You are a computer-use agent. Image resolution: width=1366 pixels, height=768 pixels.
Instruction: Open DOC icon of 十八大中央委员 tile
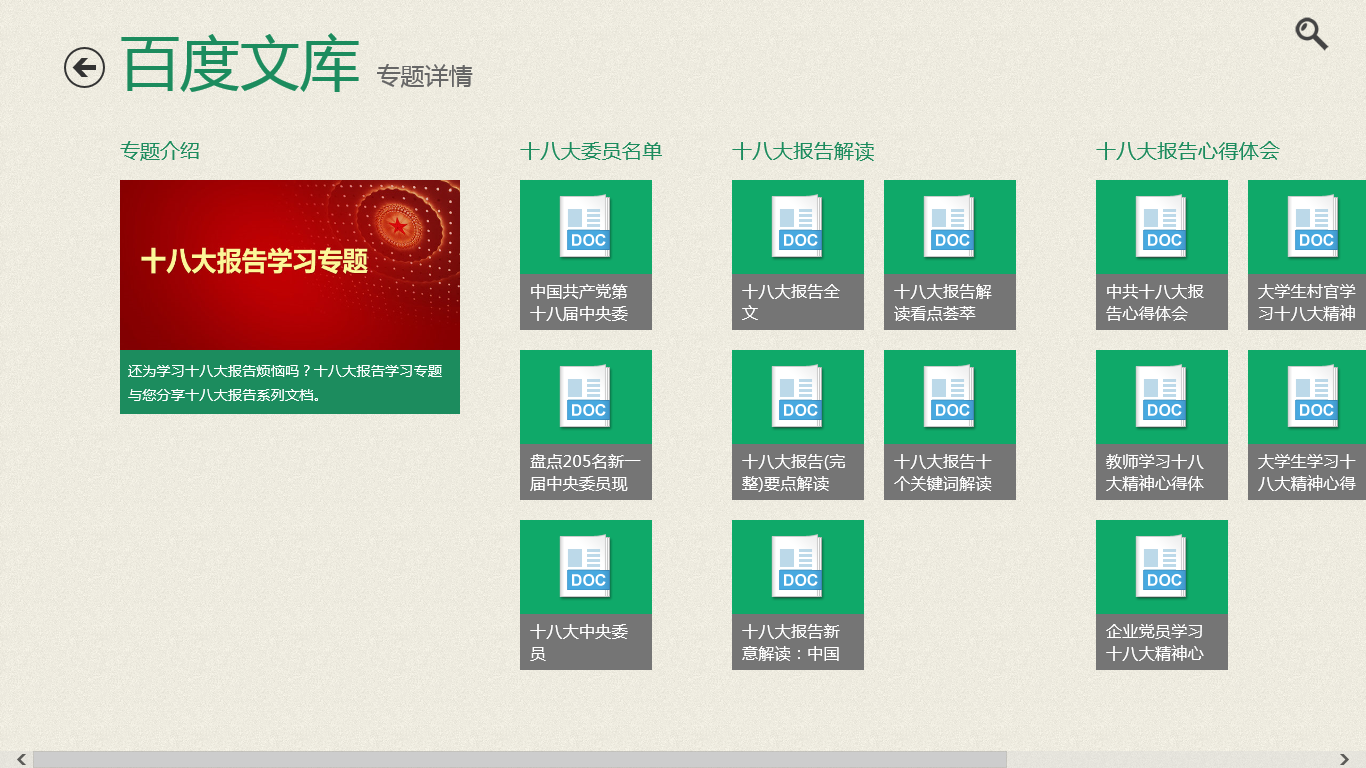tap(586, 567)
